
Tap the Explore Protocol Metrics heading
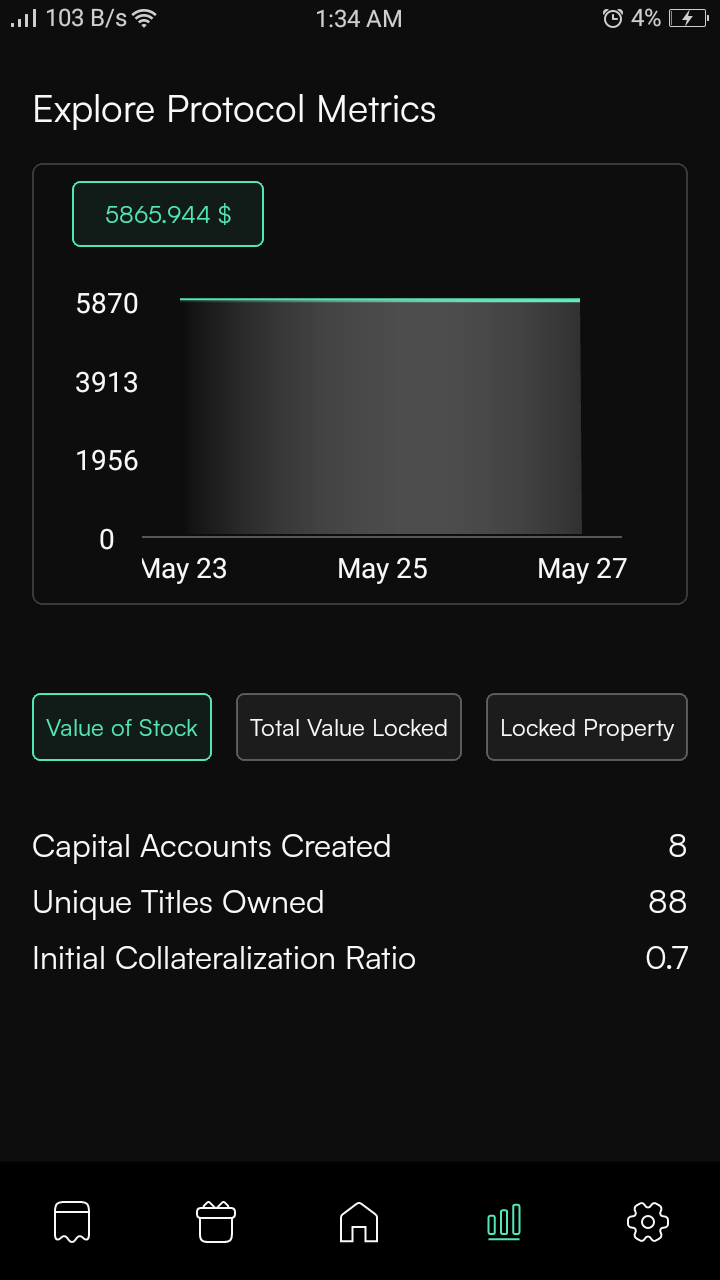(x=234, y=109)
